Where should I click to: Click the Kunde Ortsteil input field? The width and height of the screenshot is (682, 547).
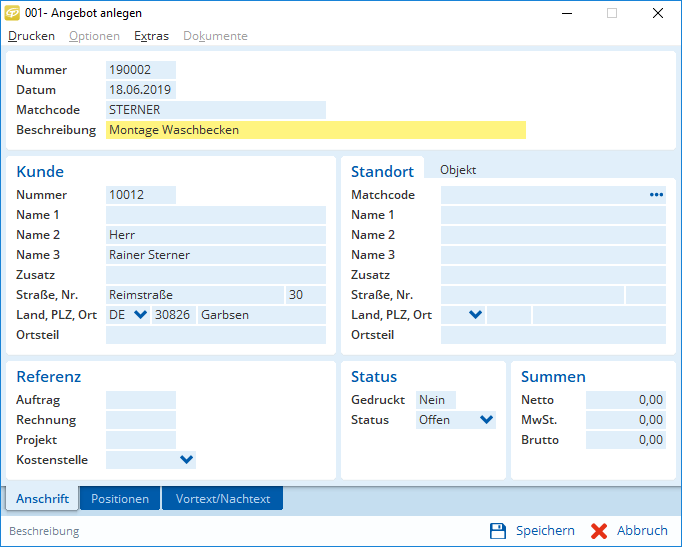pyautogui.click(x=215, y=335)
